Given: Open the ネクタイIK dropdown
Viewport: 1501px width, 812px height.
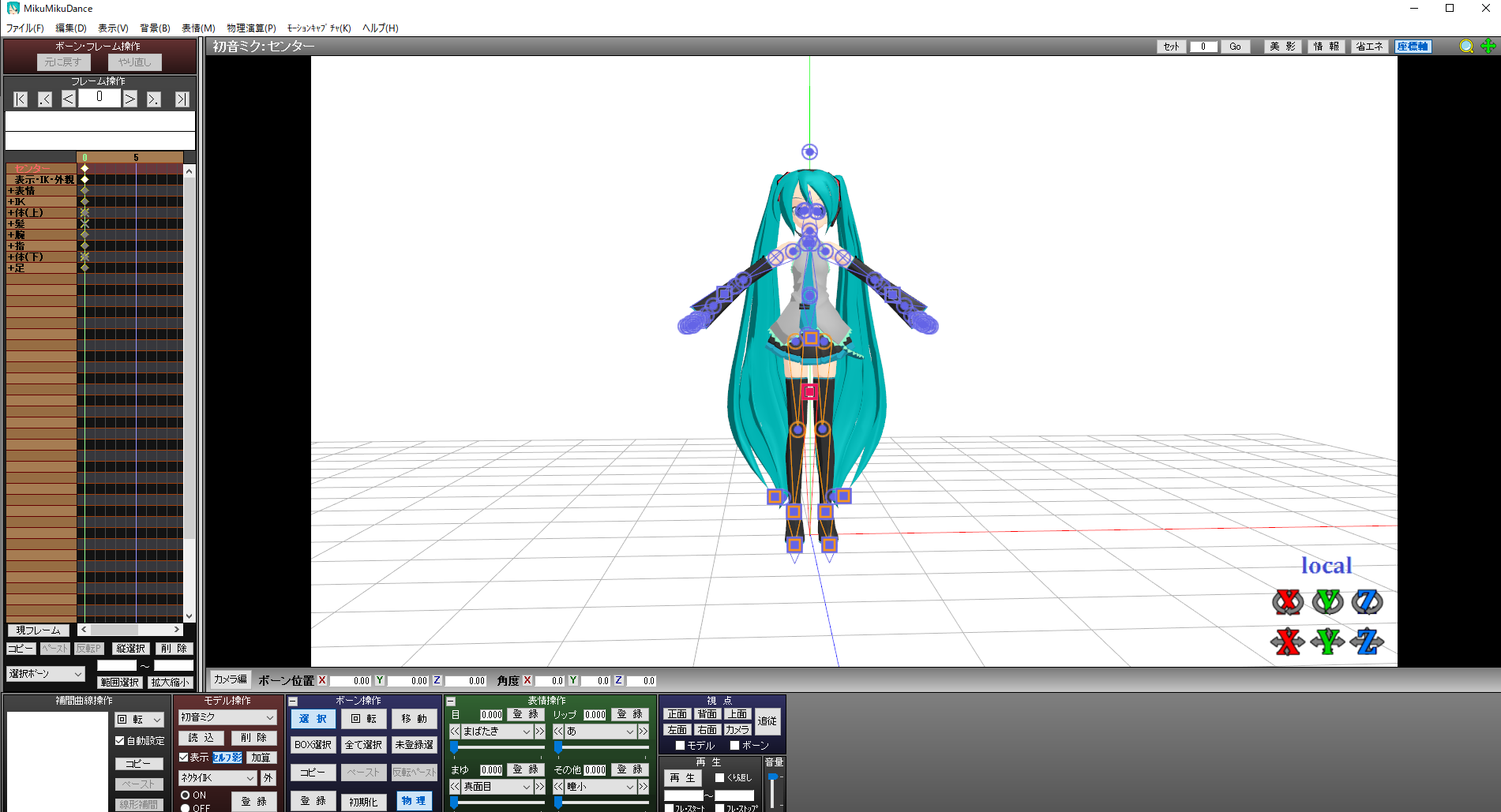Looking at the screenshot, I should pyautogui.click(x=218, y=778).
